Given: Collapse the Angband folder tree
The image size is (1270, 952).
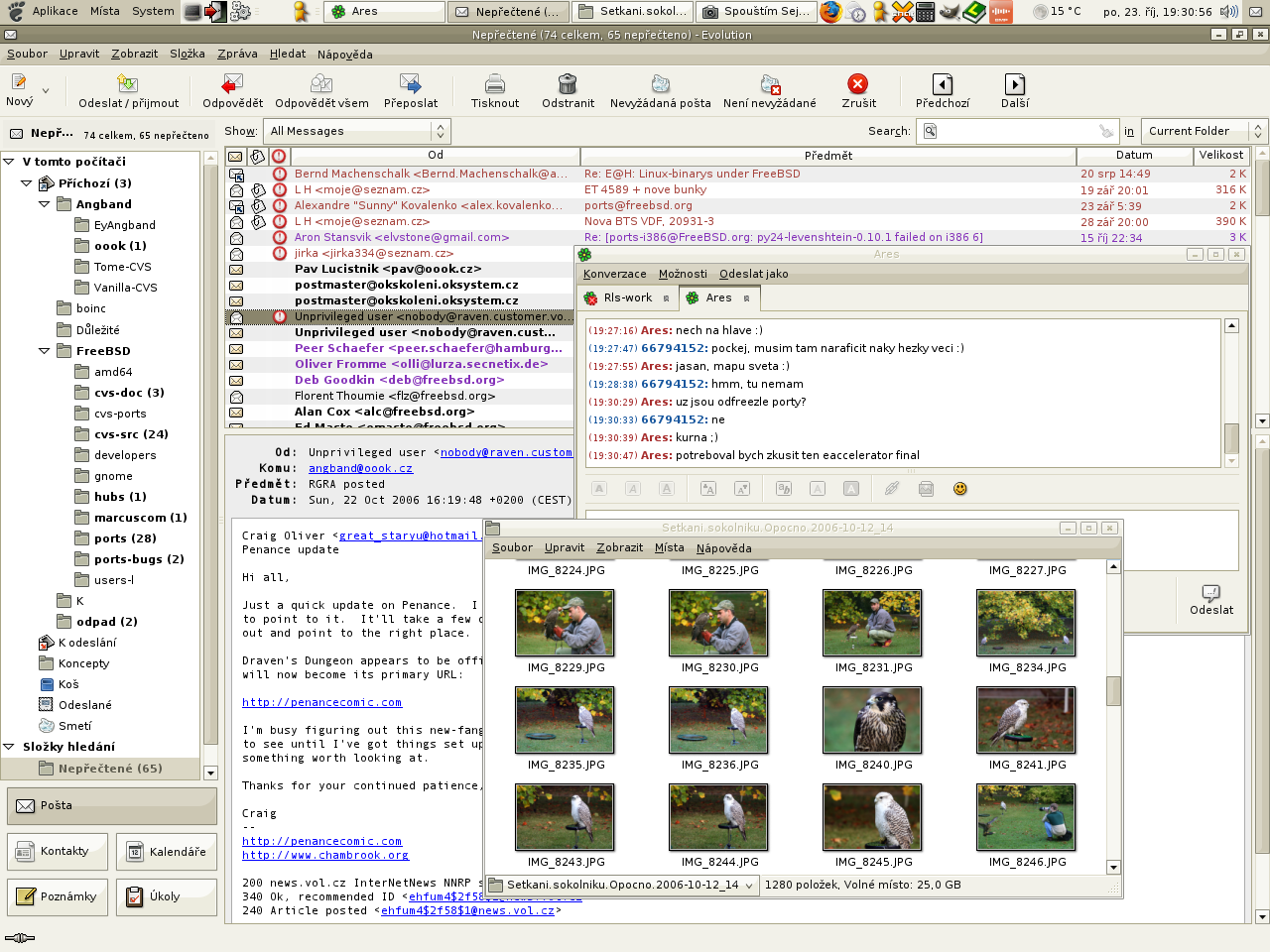Looking at the screenshot, I should 45,204.
